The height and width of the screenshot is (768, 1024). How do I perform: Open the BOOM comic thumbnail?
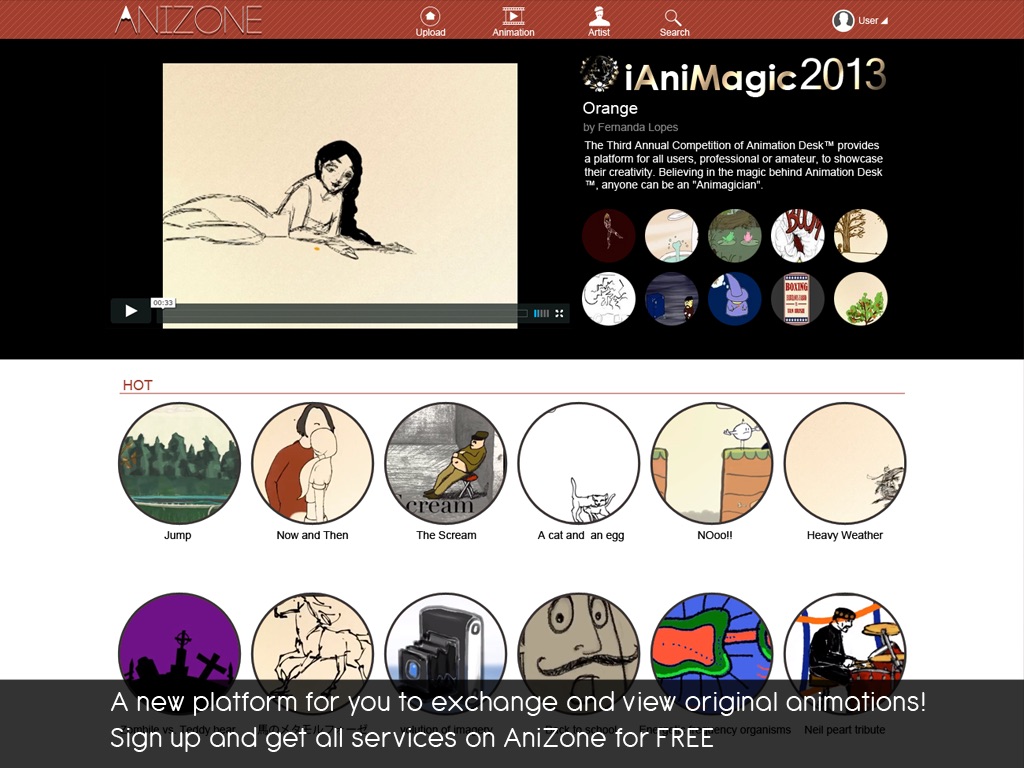pyautogui.click(x=797, y=236)
